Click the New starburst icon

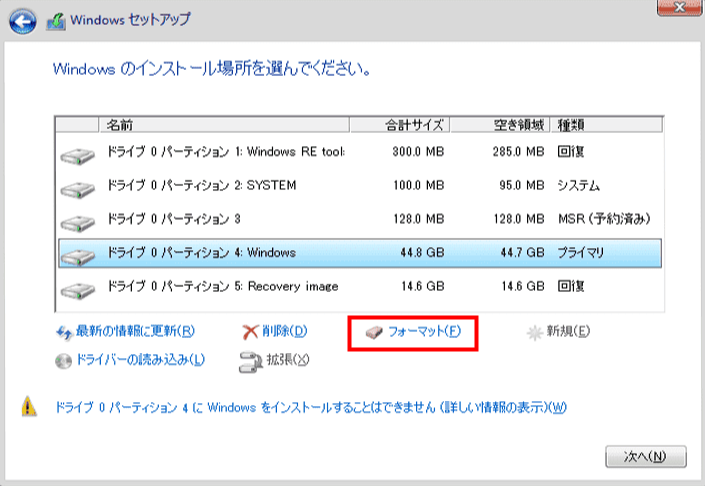point(535,333)
